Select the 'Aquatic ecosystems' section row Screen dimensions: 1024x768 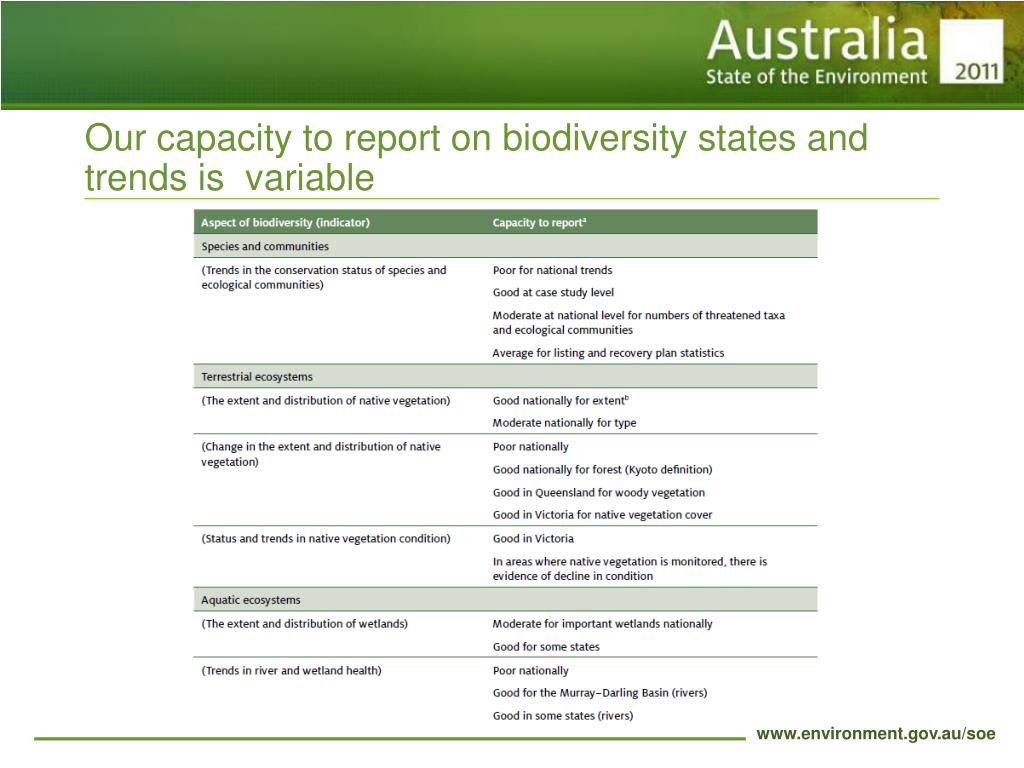point(505,600)
